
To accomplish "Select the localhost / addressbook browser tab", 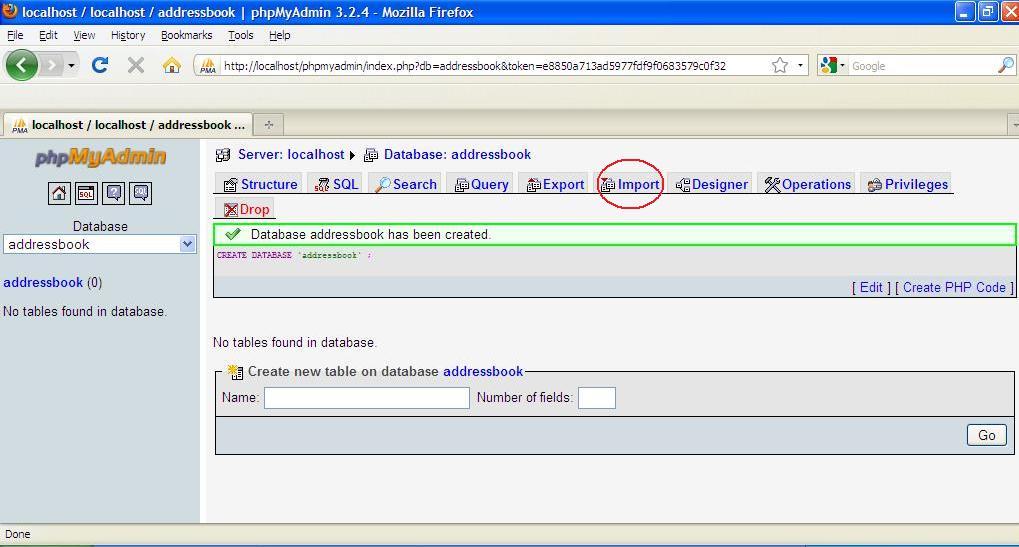I will pos(127,124).
